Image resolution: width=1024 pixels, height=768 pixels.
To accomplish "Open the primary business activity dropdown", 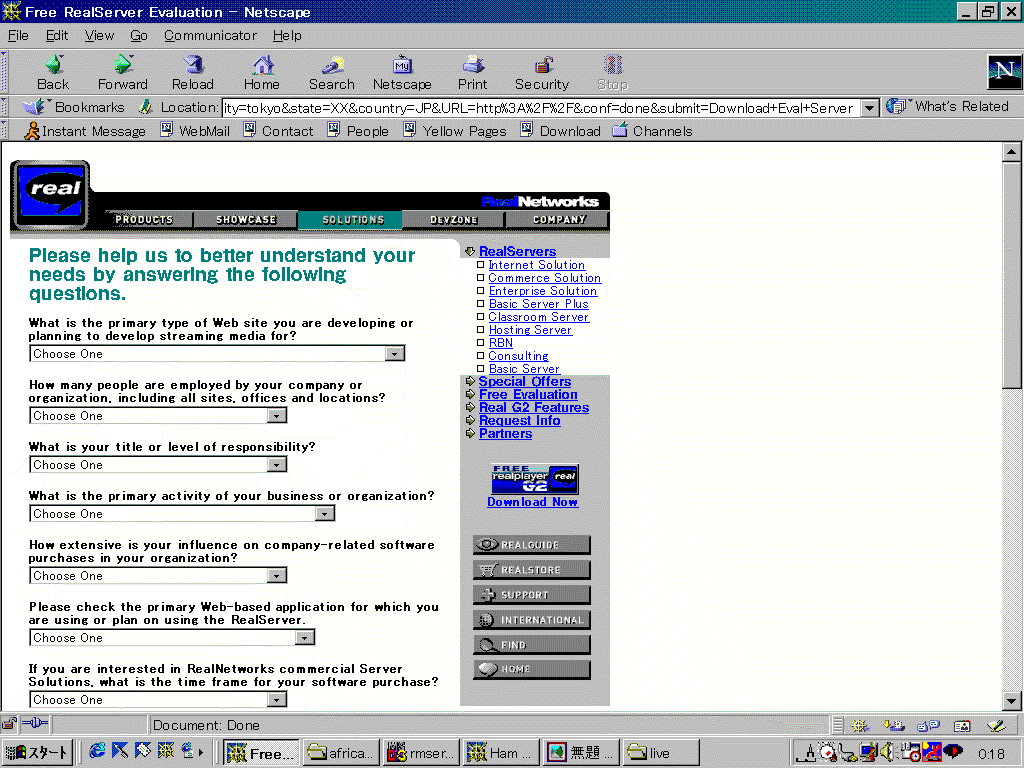I will [182, 513].
